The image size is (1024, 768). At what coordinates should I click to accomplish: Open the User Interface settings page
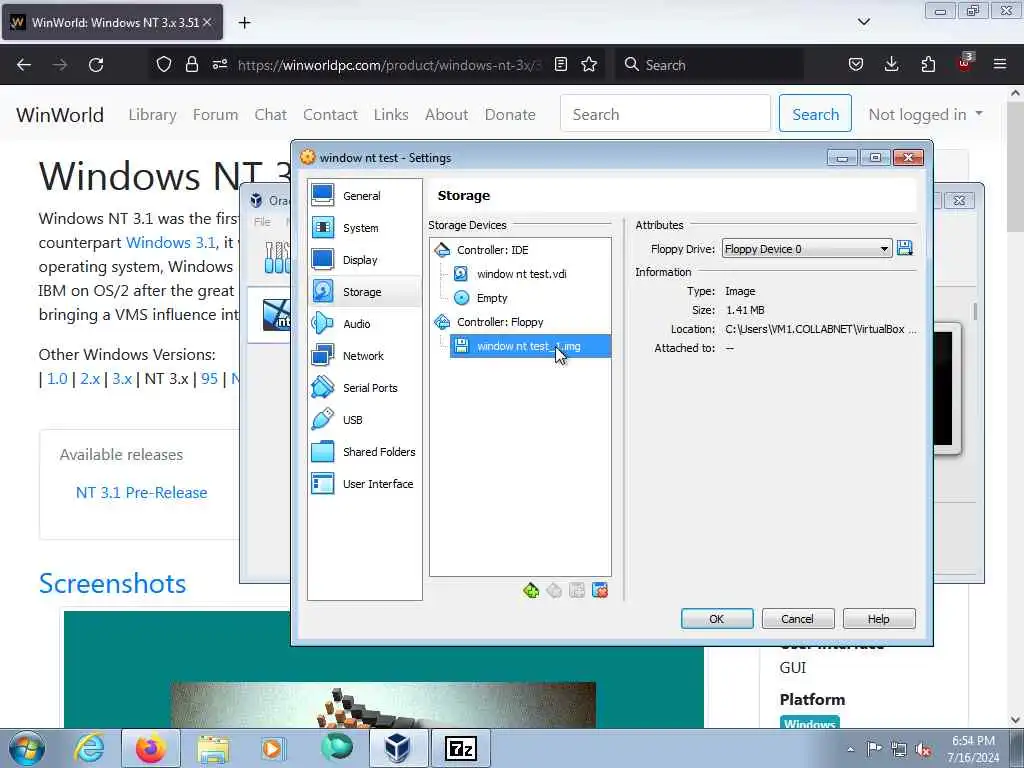364,483
